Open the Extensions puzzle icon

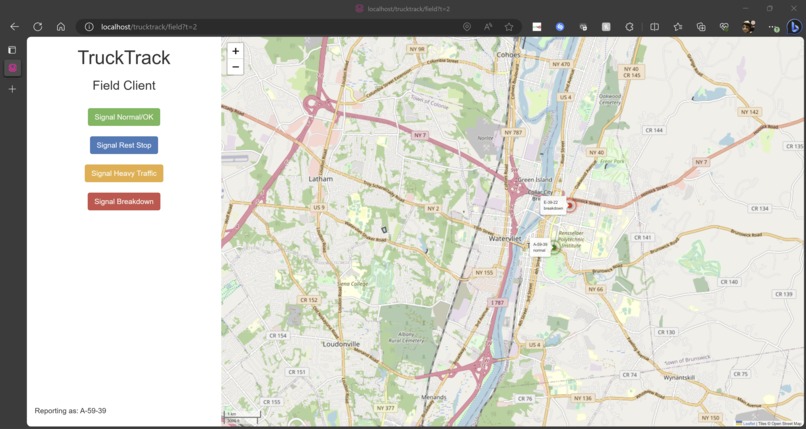[629, 27]
